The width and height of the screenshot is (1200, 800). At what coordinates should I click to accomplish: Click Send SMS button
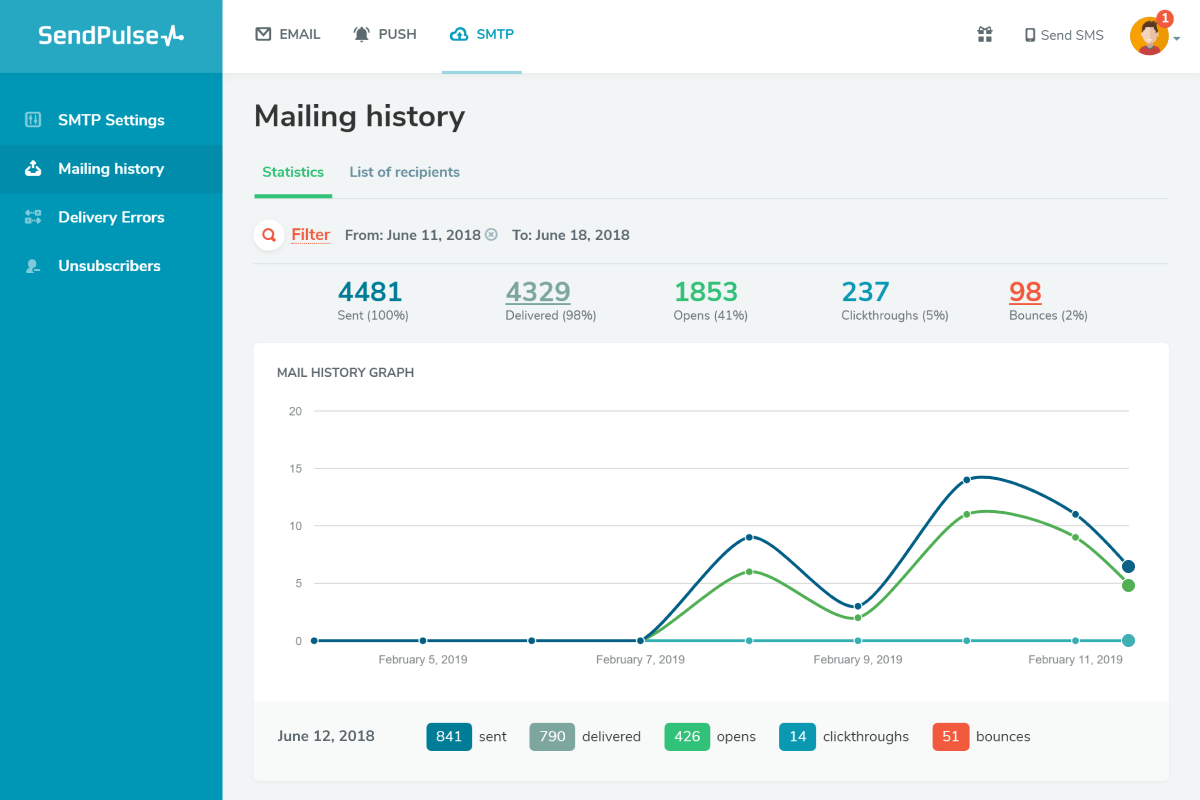(x=1064, y=35)
